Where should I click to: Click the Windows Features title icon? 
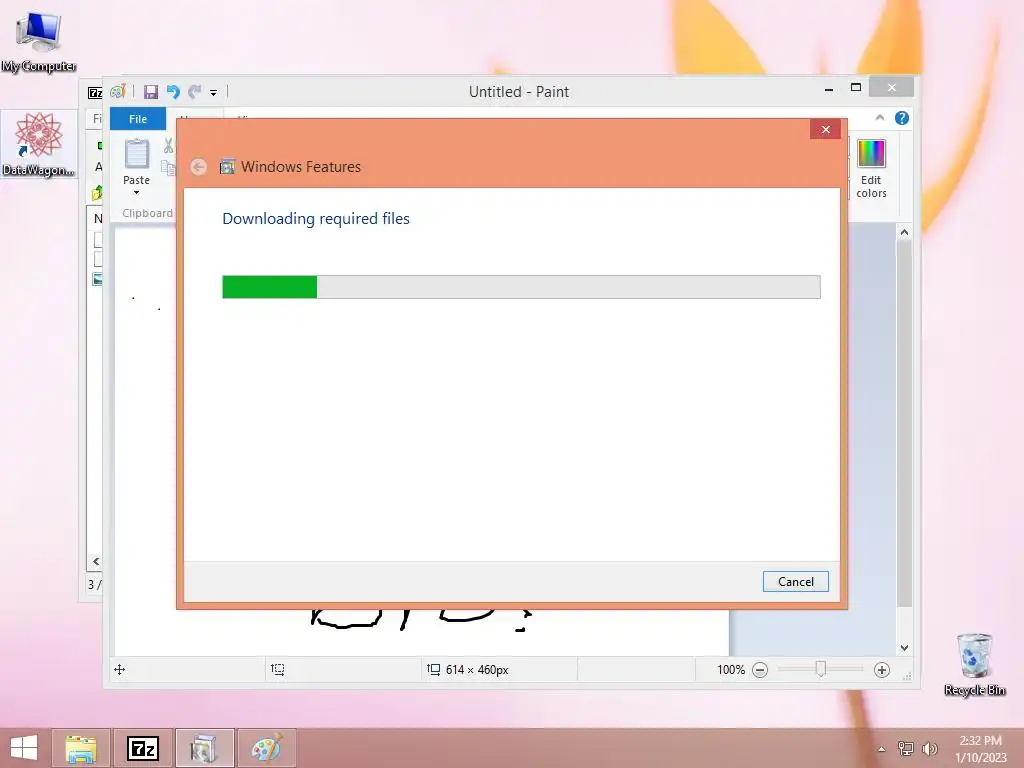click(227, 167)
